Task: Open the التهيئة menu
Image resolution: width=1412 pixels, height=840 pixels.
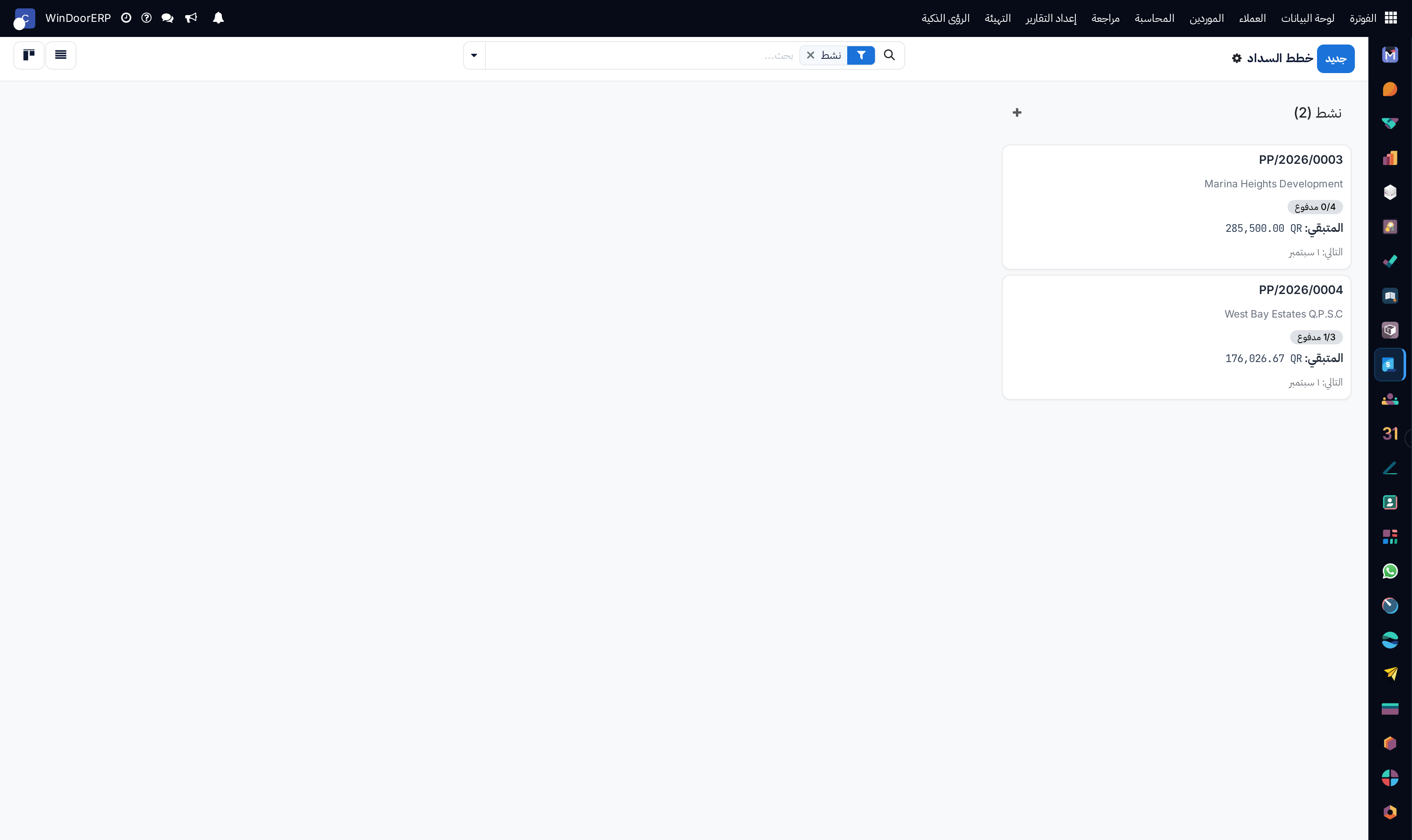Action: 998,18
